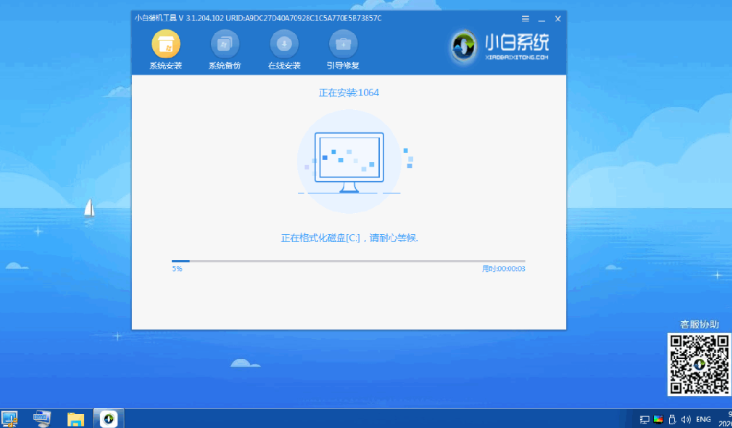Click the first taskbar monitor icon

(10, 418)
